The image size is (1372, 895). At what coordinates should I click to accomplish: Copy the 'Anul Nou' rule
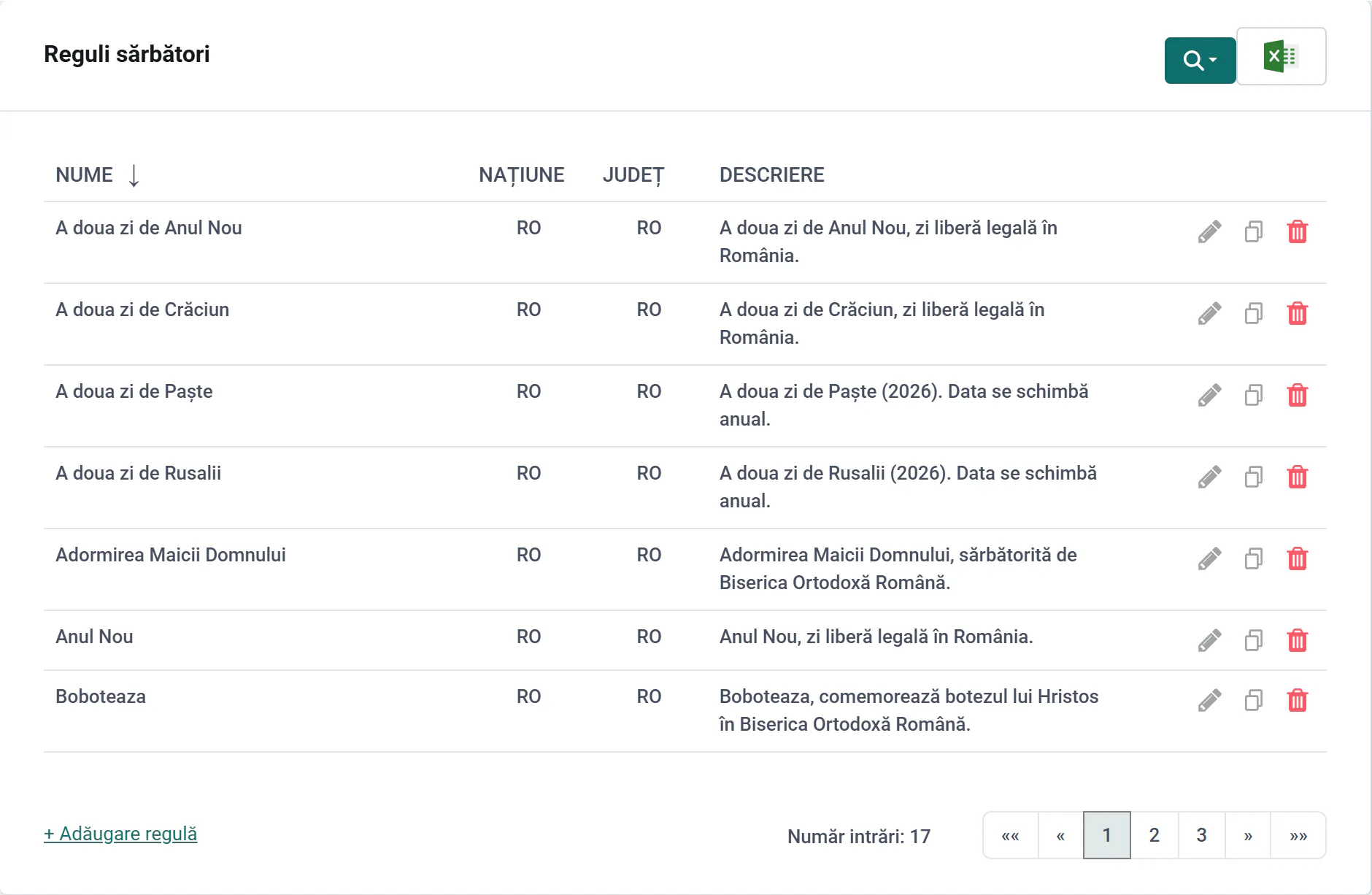tap(1254, 641)
